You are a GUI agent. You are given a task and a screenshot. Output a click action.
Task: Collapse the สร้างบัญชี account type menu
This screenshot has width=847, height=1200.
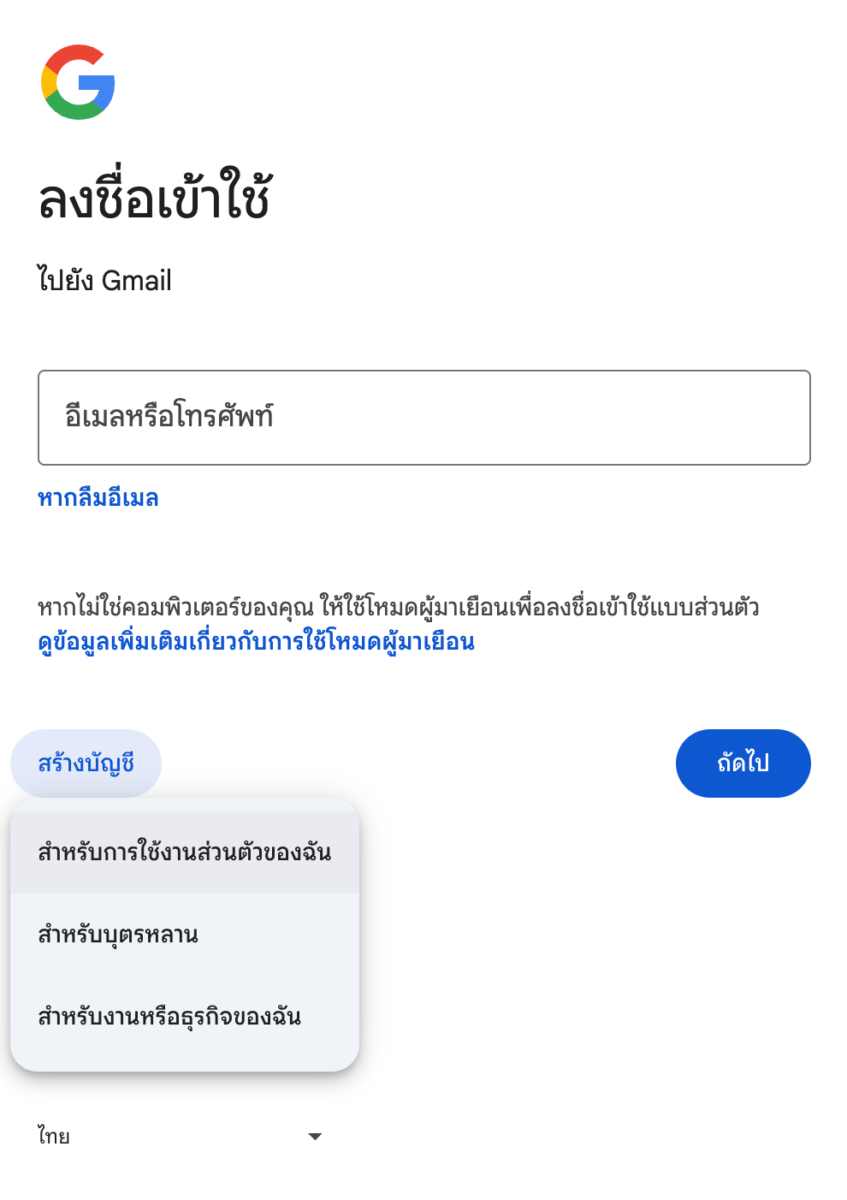86,763
